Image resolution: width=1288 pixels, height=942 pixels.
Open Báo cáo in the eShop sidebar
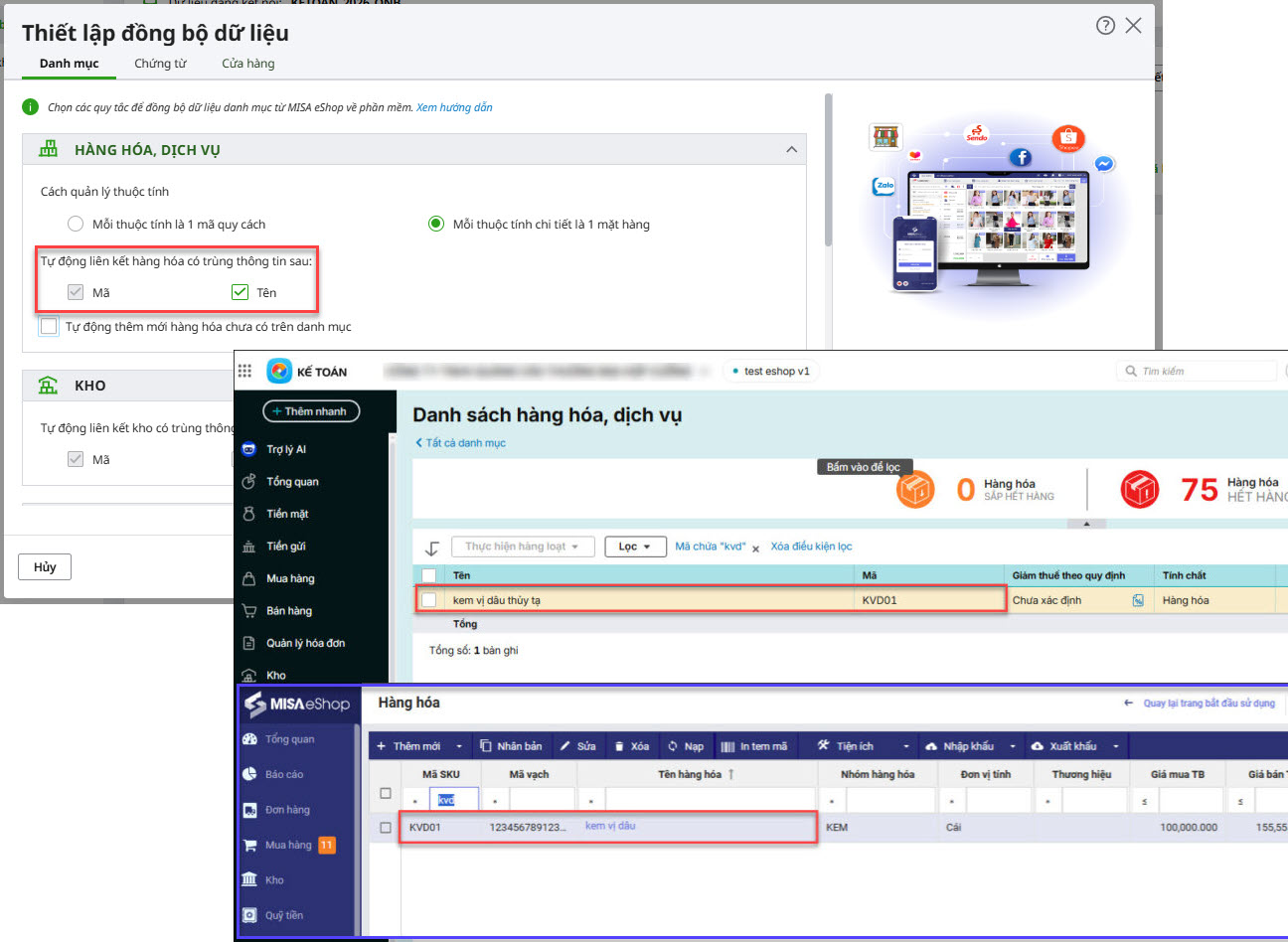point(283,774)
